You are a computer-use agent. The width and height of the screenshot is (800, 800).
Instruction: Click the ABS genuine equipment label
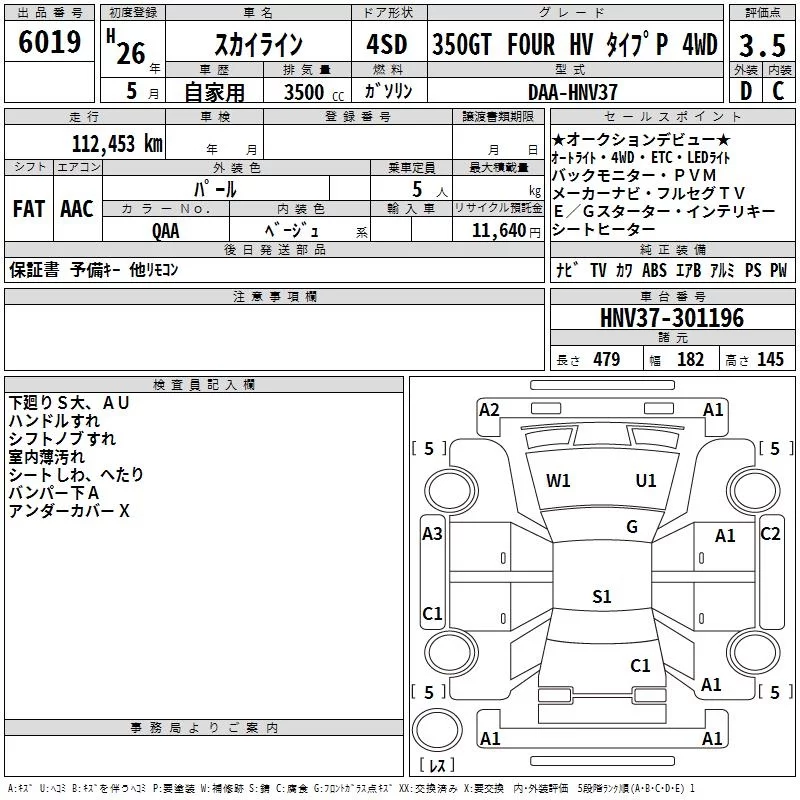654,270
